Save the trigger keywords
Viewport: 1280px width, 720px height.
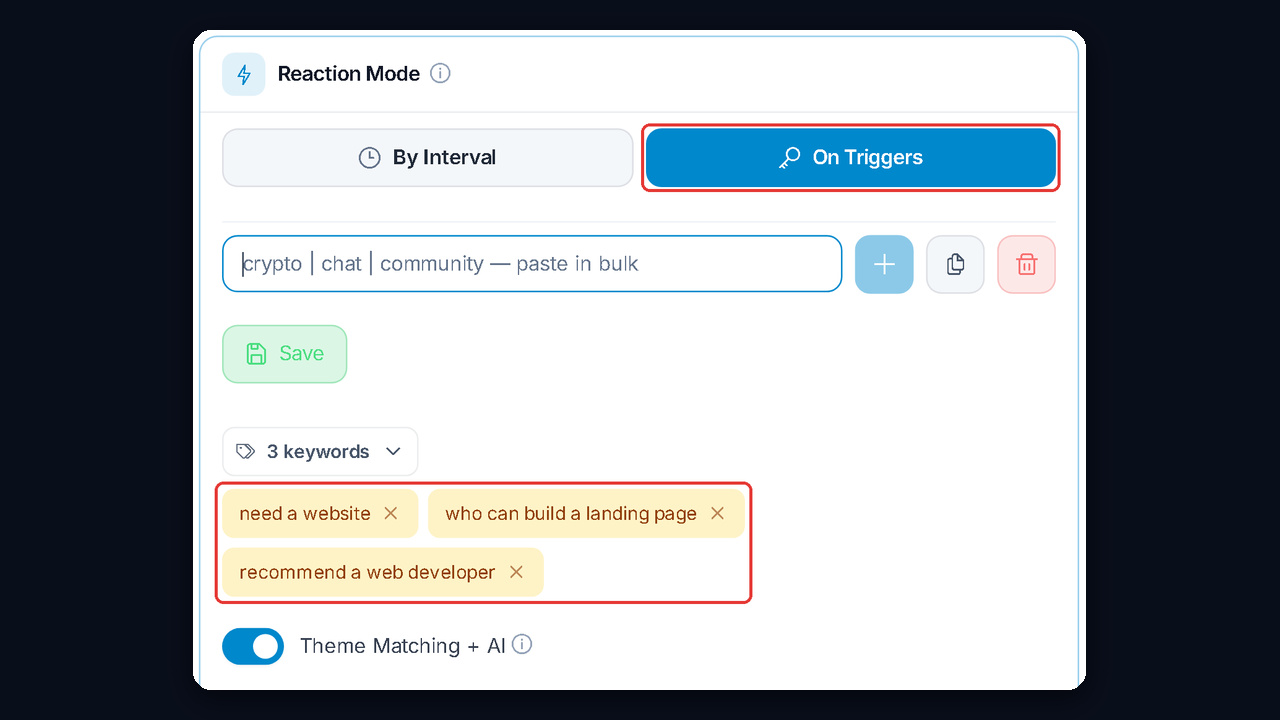pyautogui.click(x=285, y=354)
